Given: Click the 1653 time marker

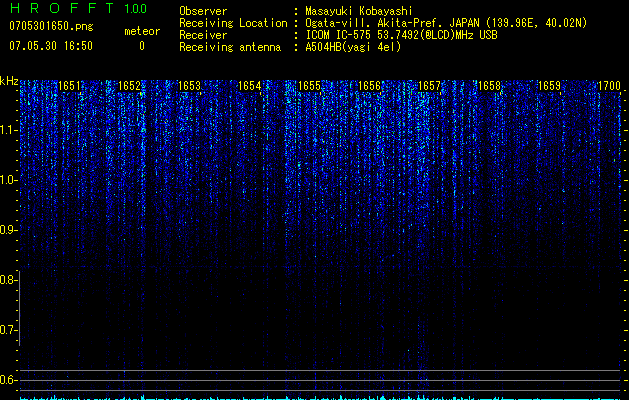Looking at the screenshot, I should pyautogui.click(x=189, y=86).
